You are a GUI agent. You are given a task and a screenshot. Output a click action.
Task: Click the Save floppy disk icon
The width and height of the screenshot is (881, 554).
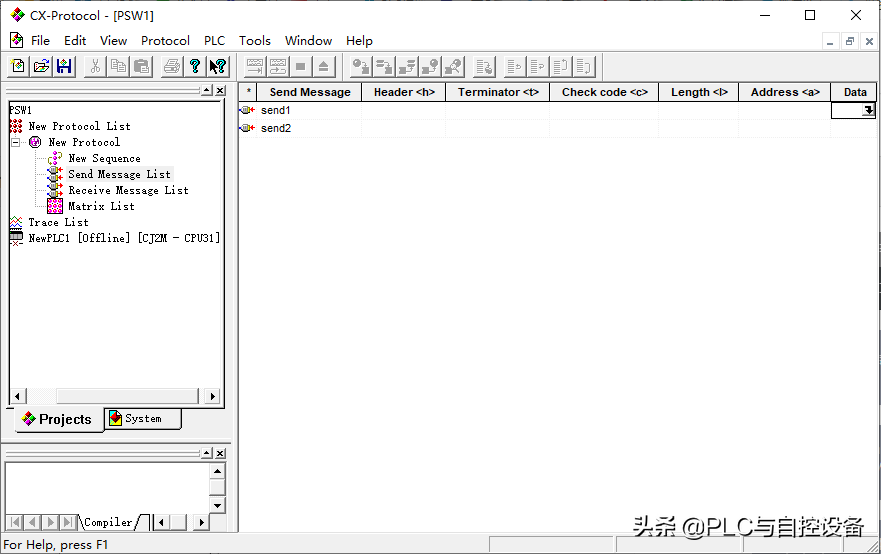(64, 67)
